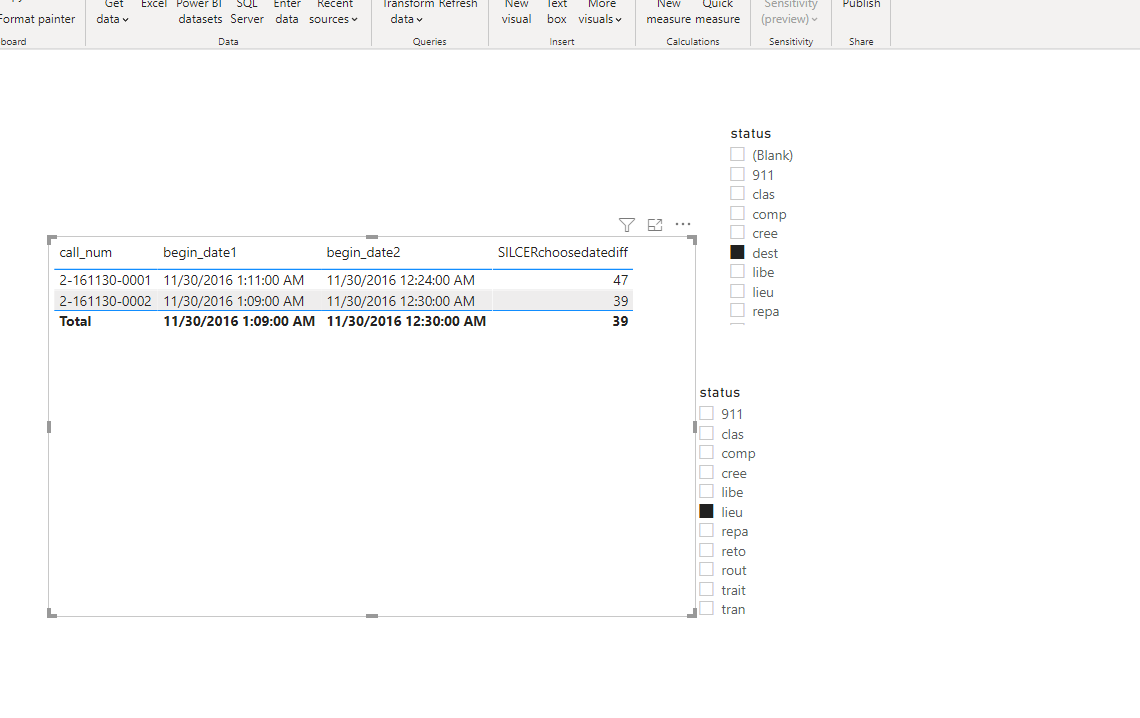Open the table visual's filter icon
1140x718 pixels.
pyautogui.click(x=627, y=225)
